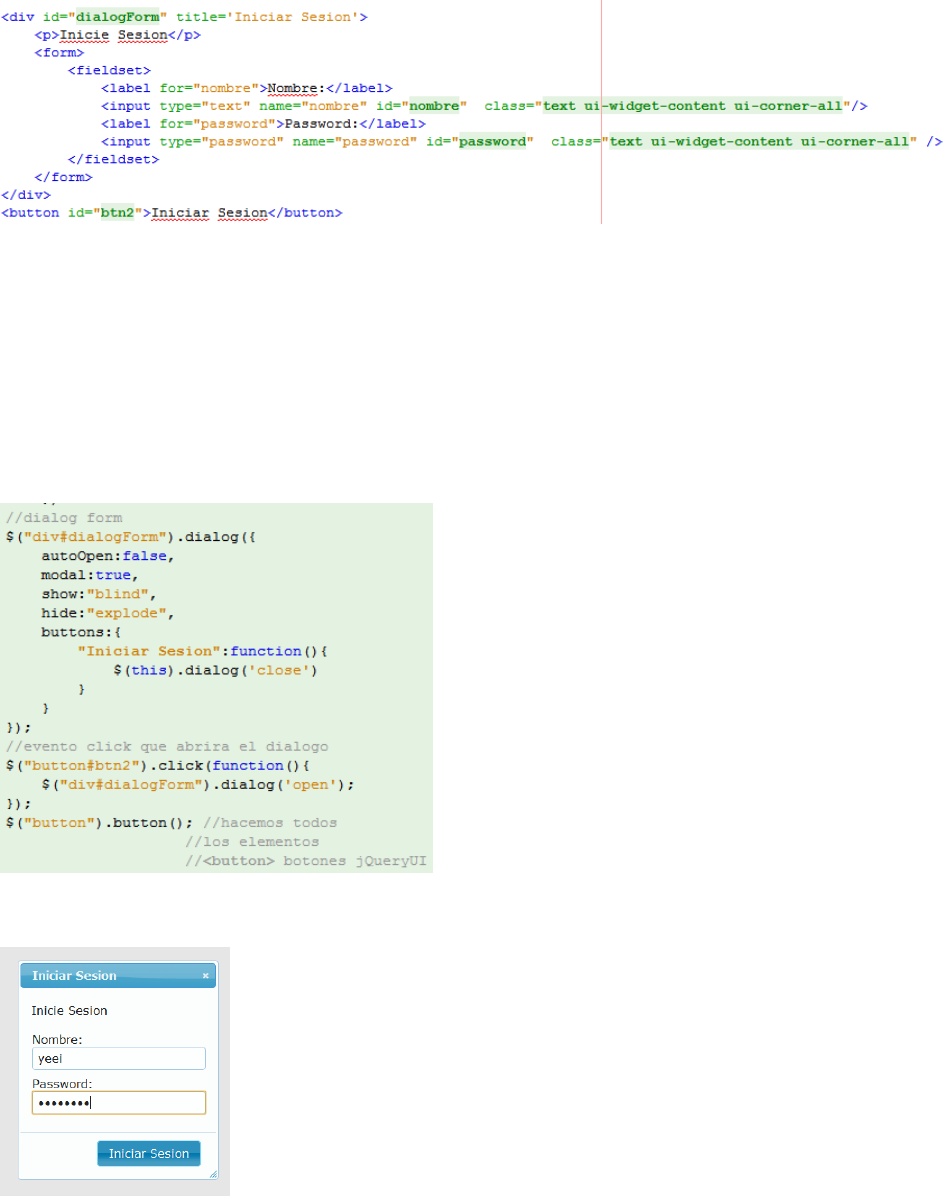
Task: Click the closing </form> tag line
Action: (x=63, y=177)
